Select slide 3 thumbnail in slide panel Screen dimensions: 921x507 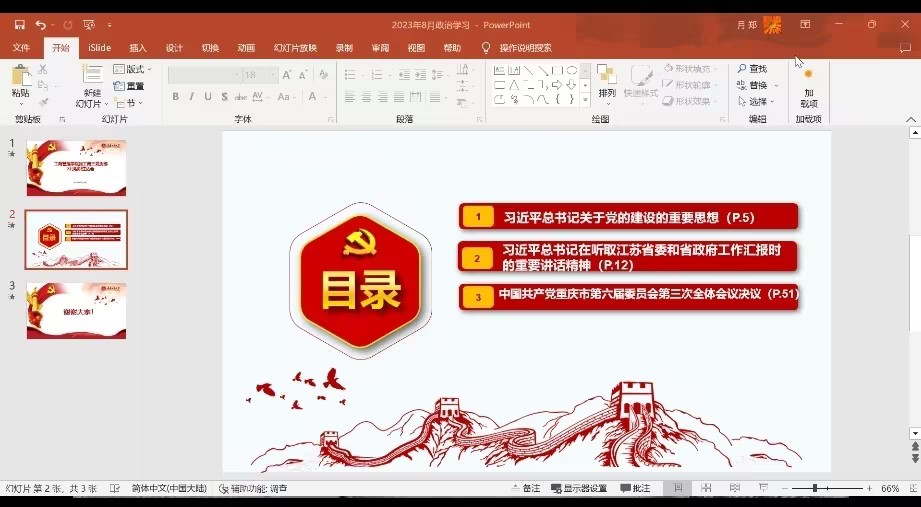[76, 310]
